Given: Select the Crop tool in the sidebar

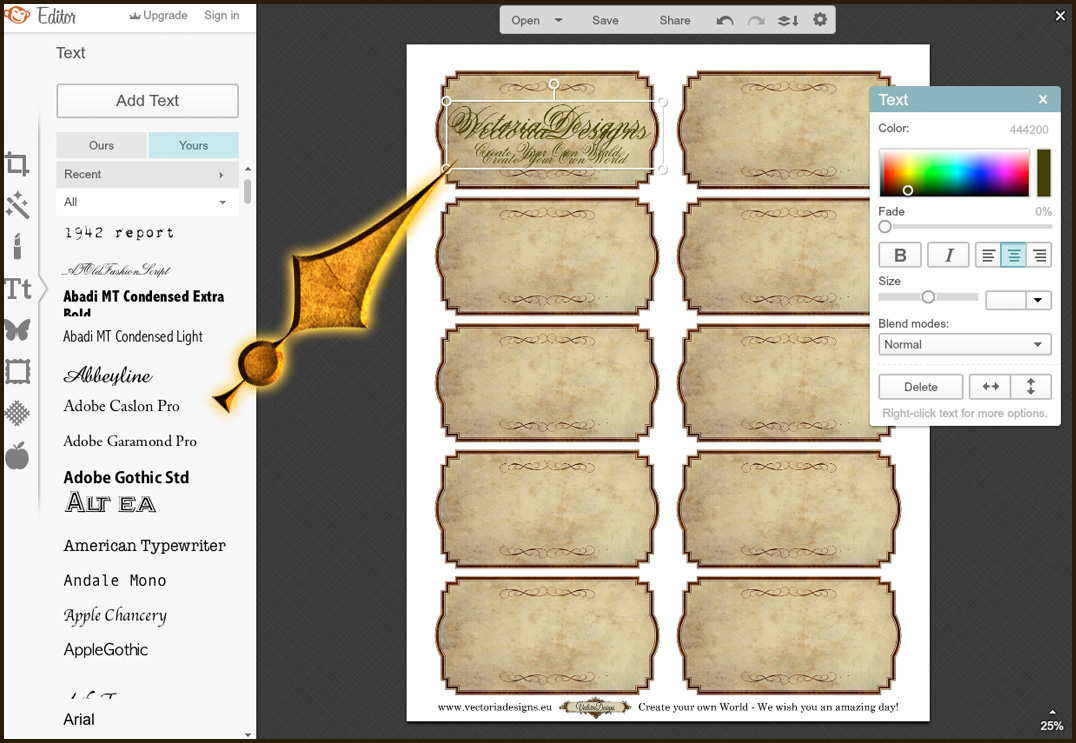Looking at the screenshot, I should coord(17,165).
